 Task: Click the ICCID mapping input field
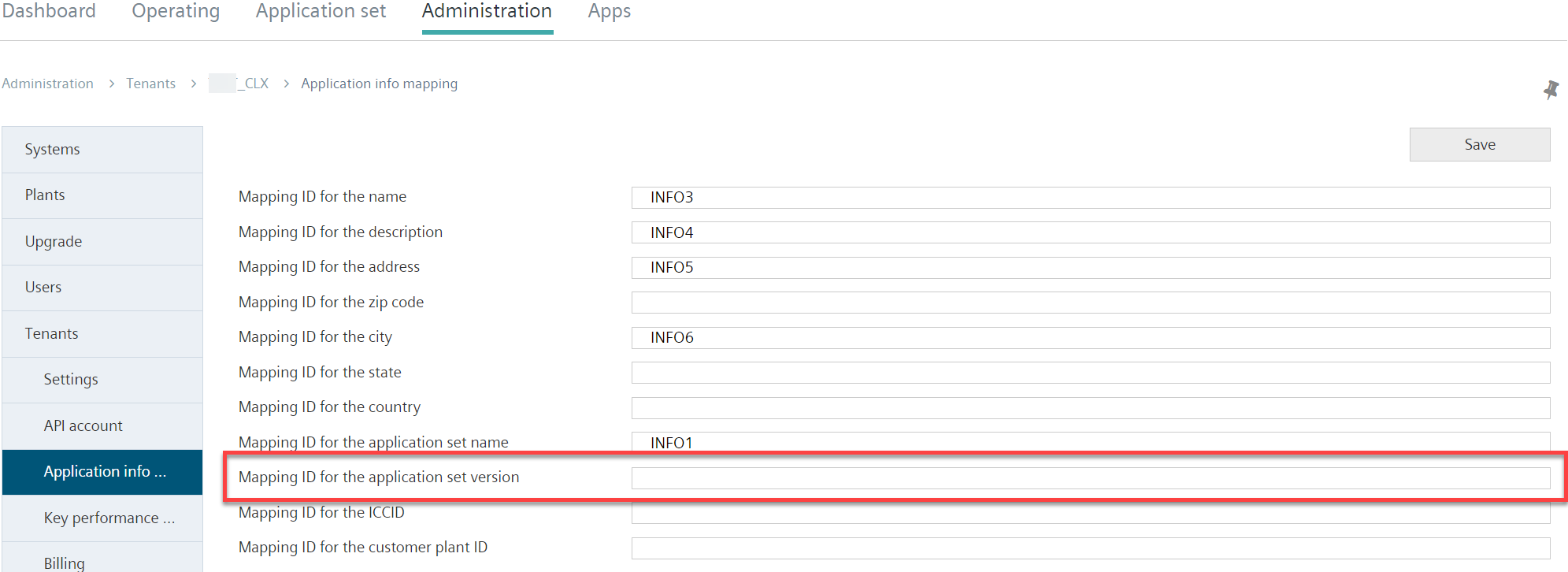coord(1091,514)
